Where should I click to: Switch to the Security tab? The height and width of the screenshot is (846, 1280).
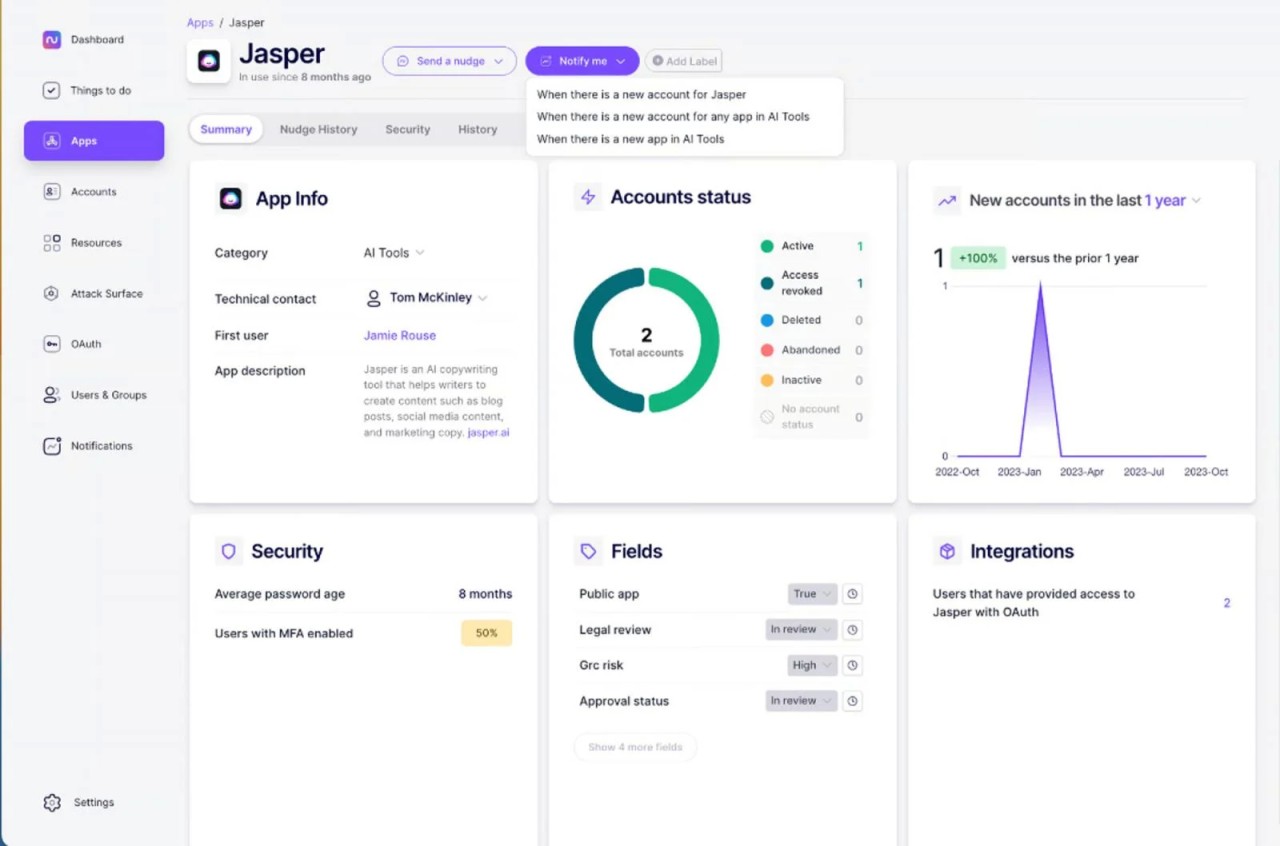pyautogui.click(x=408, y=130)
